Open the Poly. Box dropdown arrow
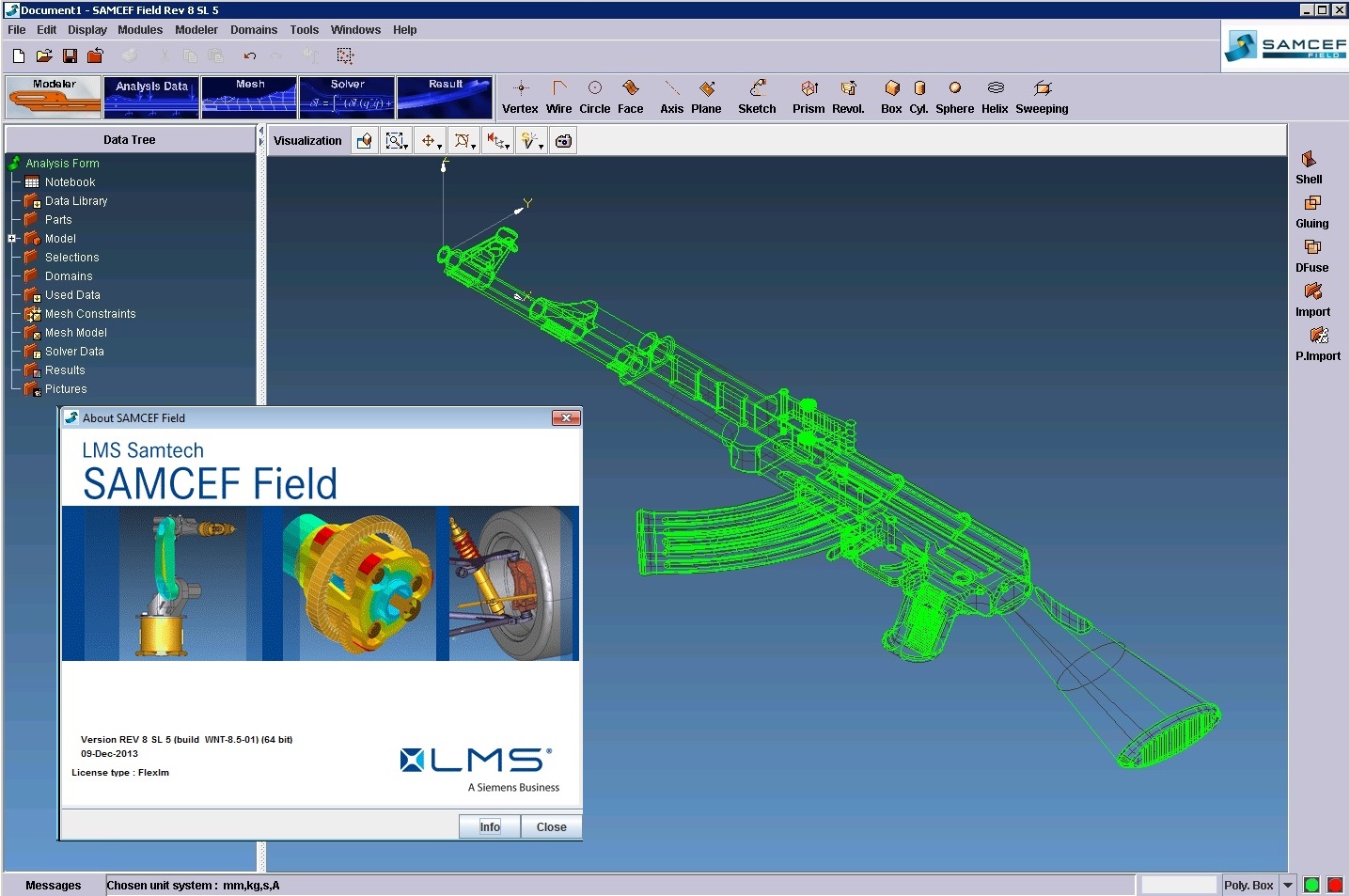 1288,886
